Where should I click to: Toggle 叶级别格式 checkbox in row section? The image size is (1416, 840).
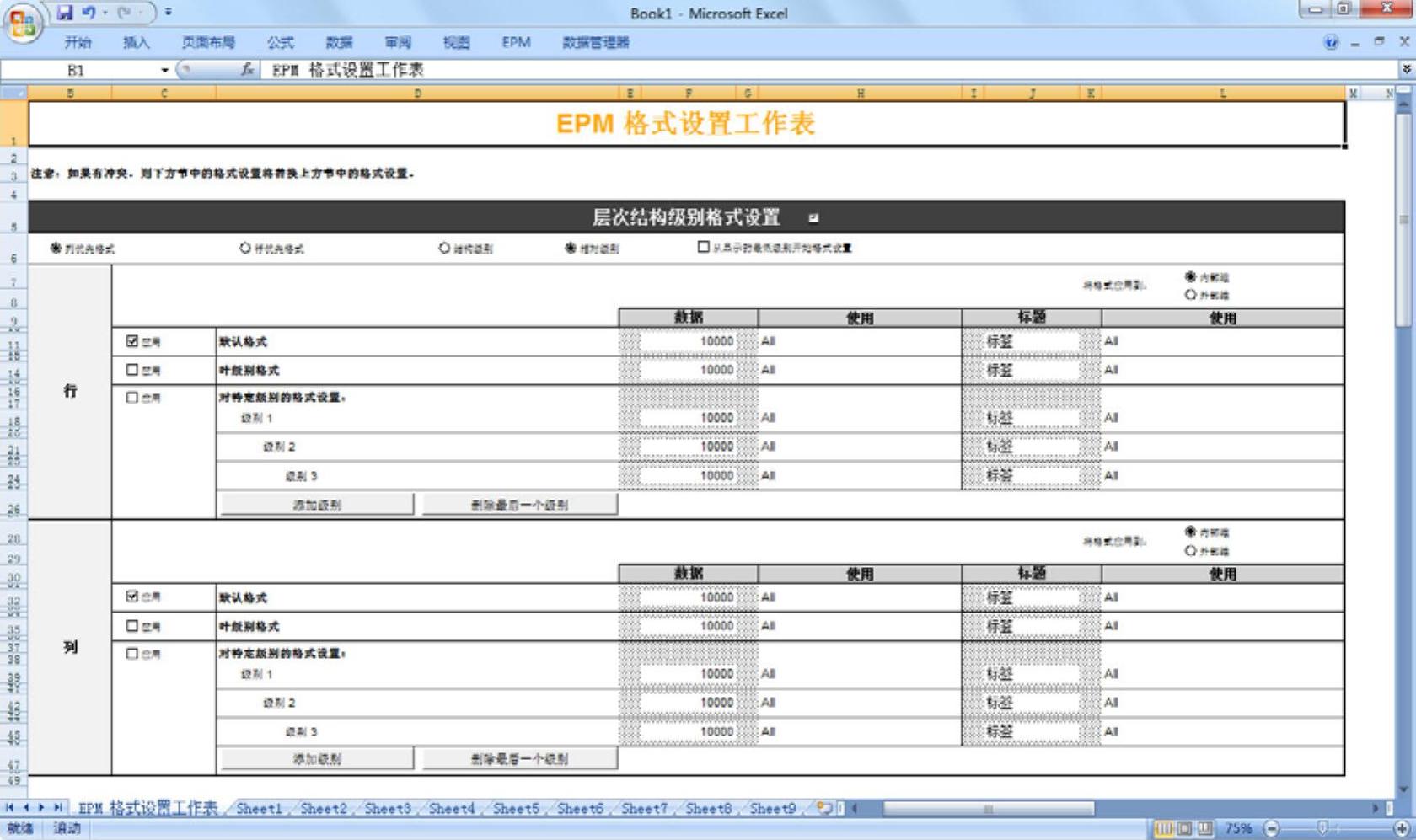pyautogui.click(x=132, y=370)
